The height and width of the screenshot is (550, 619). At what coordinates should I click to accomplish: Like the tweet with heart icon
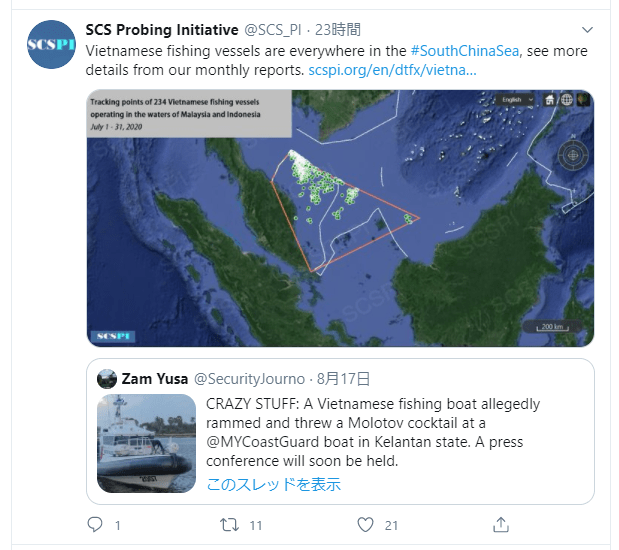[x=366, y=525]
